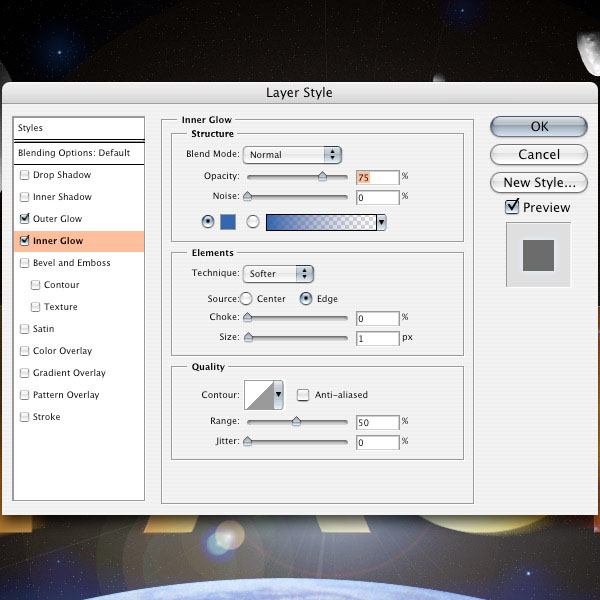
Task: Click the Contour curve thumbnail
Action: click(x=259, y=395)
